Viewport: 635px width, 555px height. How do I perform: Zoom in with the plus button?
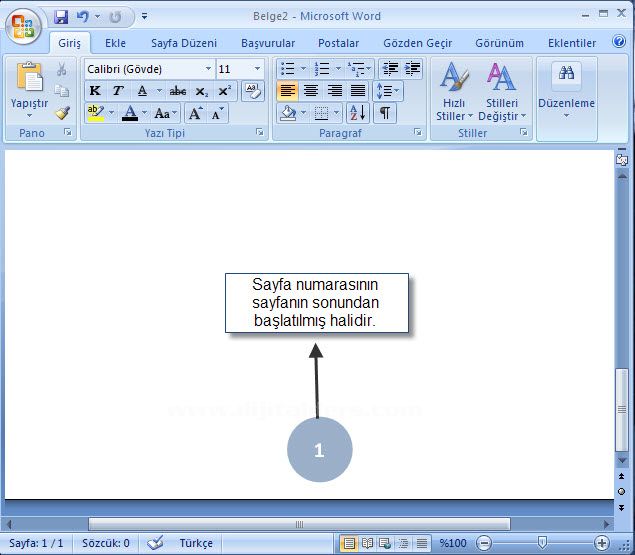pyautogui.click(x=601, y=543)
